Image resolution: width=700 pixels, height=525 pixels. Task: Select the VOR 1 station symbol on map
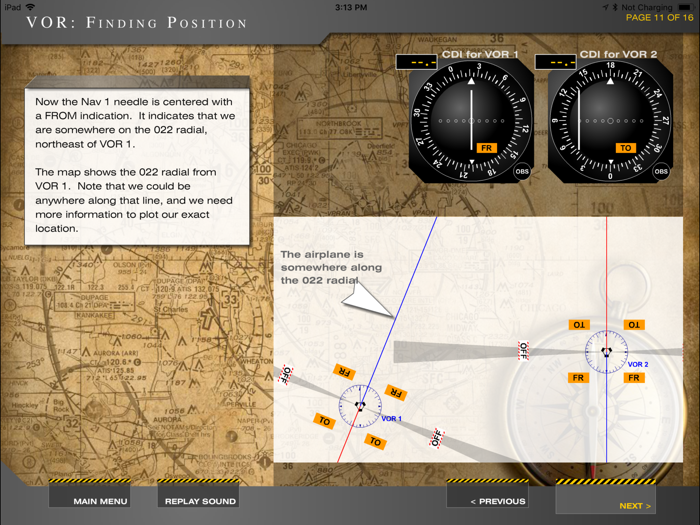(x=360, y=406)
